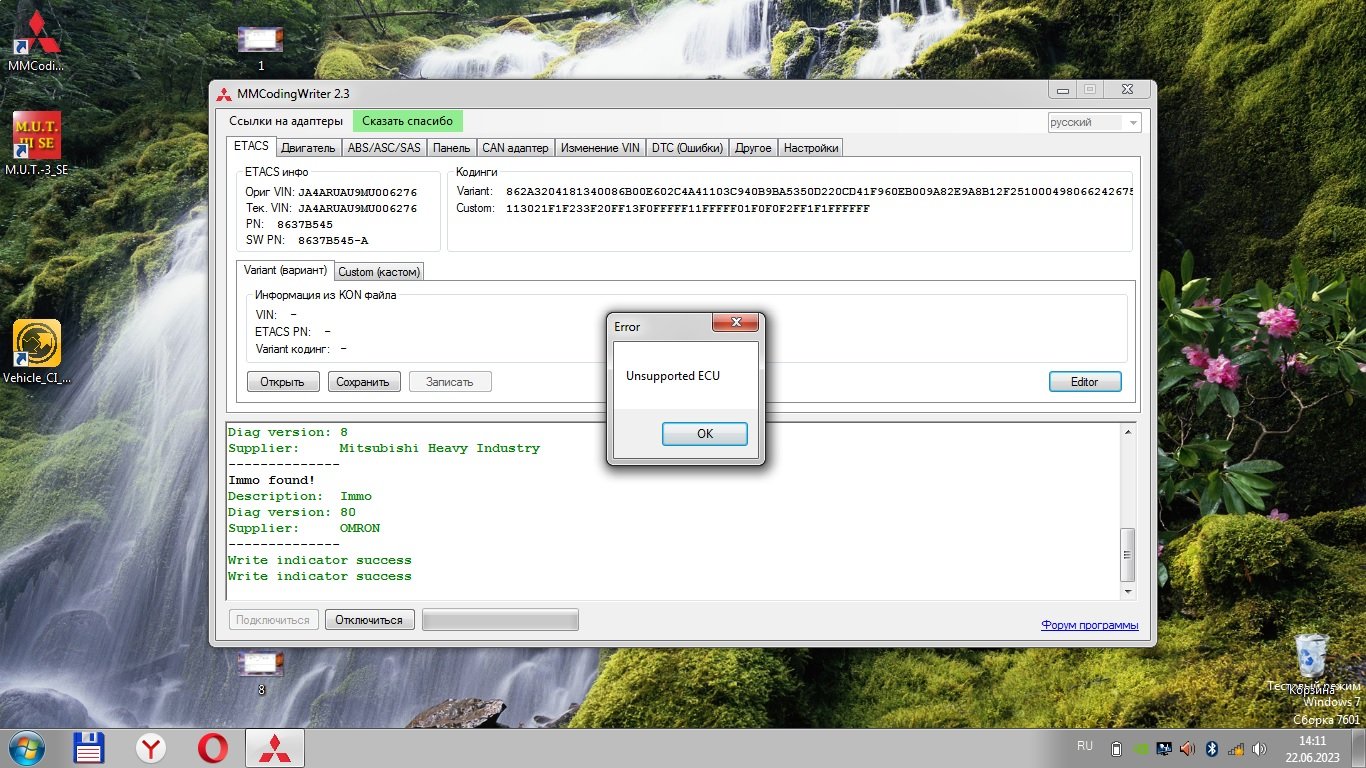Click the log pane scroll-up arrow

pyautogui.click(x=1129, y=432)
